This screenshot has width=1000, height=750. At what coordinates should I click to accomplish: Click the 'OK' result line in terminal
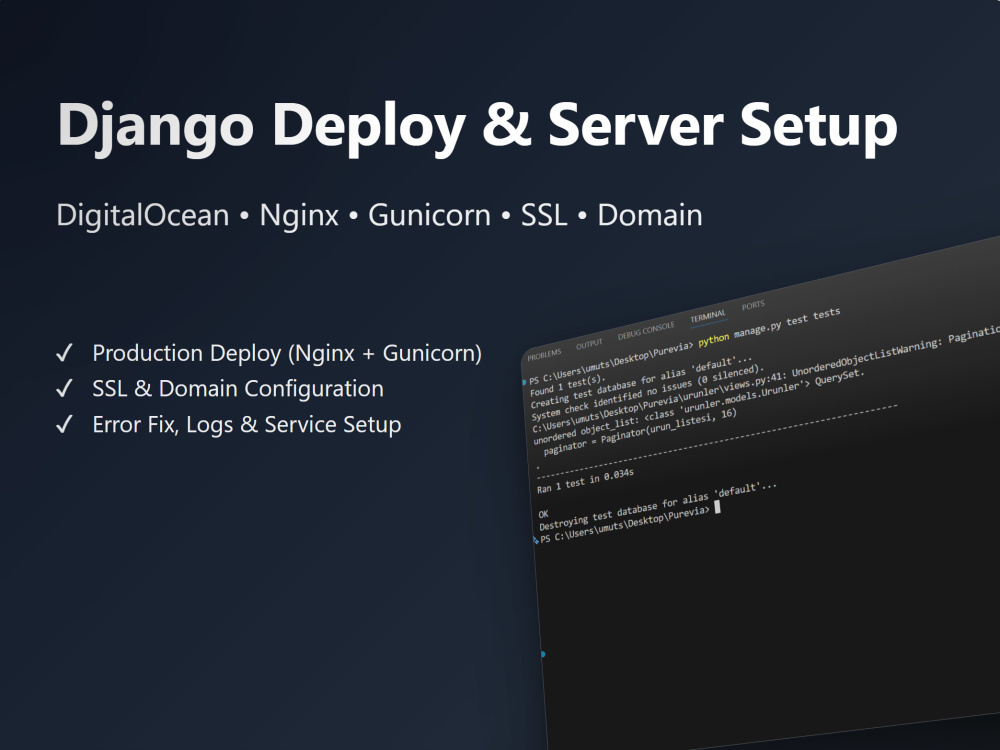[x=543, y=514]
